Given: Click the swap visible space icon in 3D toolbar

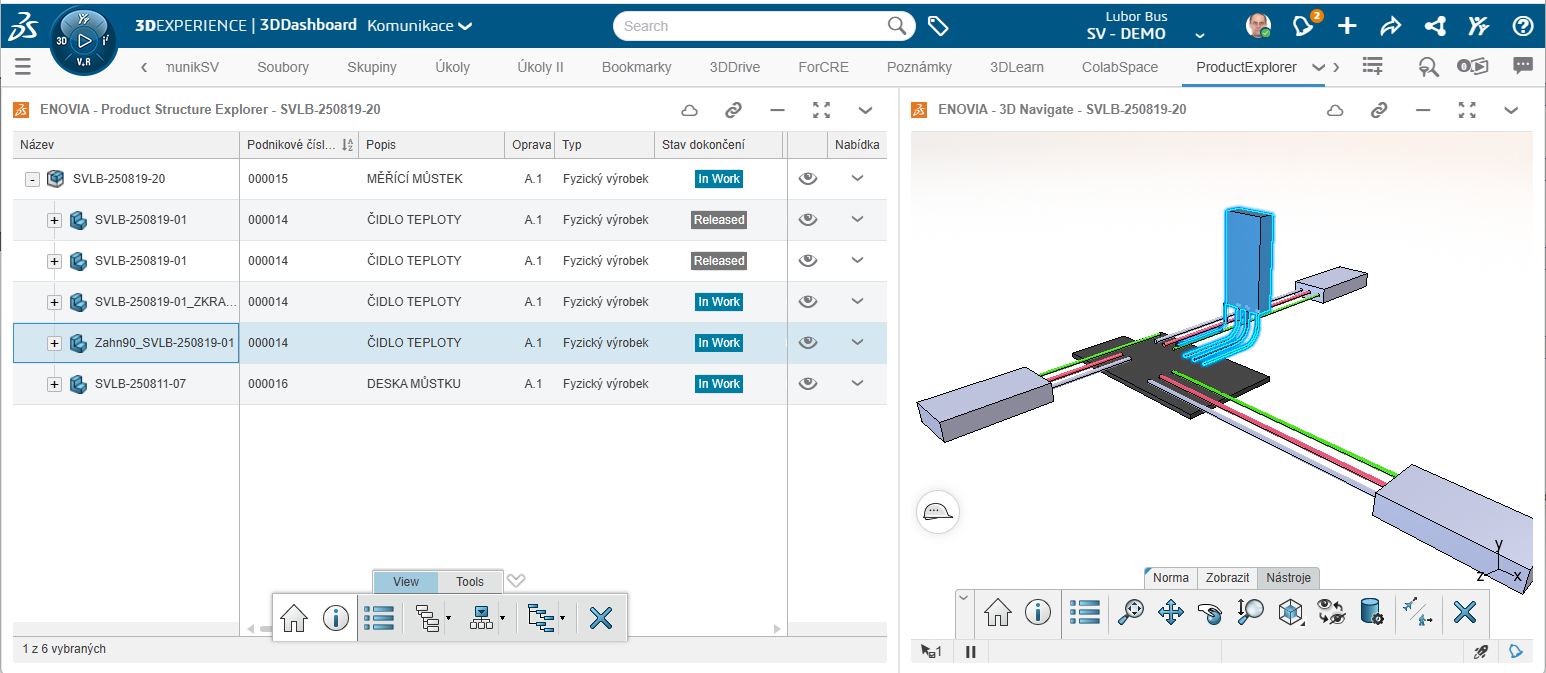Looking at the screenshot, I should (1331, 612).
